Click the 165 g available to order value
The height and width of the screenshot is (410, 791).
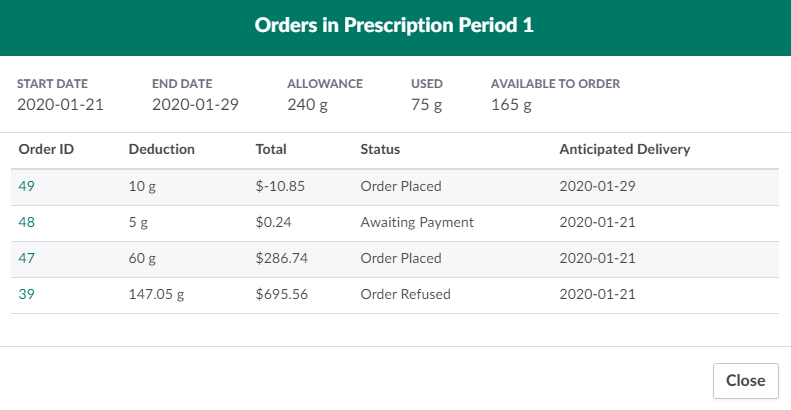(x=511, y=103)
